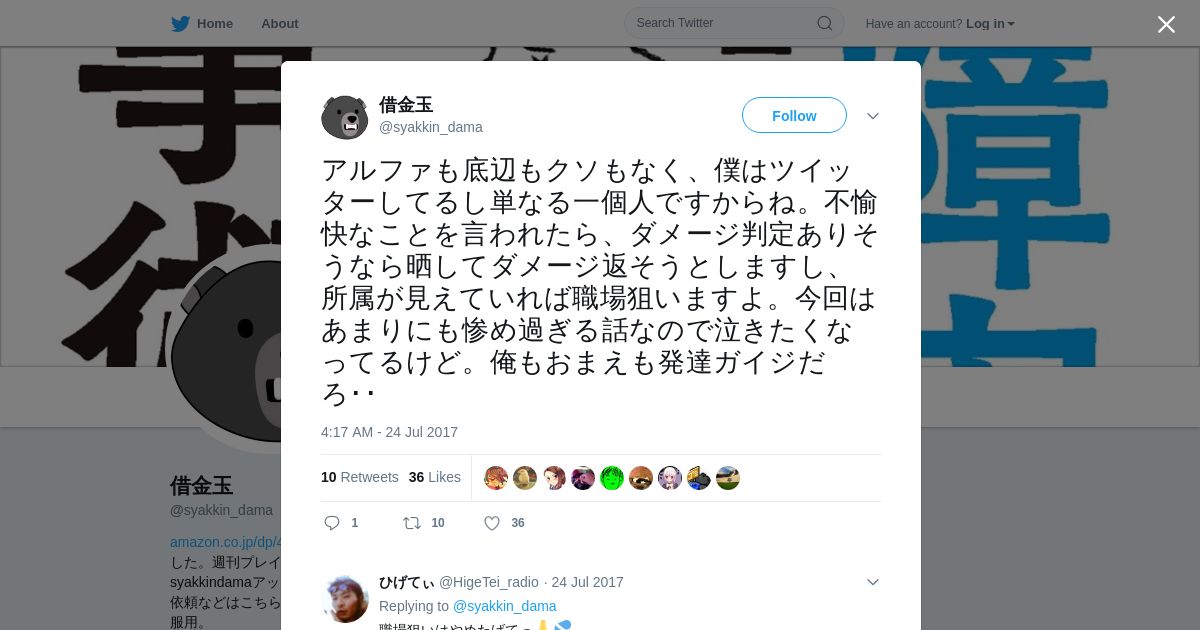Open the bear avatar of 借金玉
The width and height of the screenshot is (1200, 630).
[345, 116]
